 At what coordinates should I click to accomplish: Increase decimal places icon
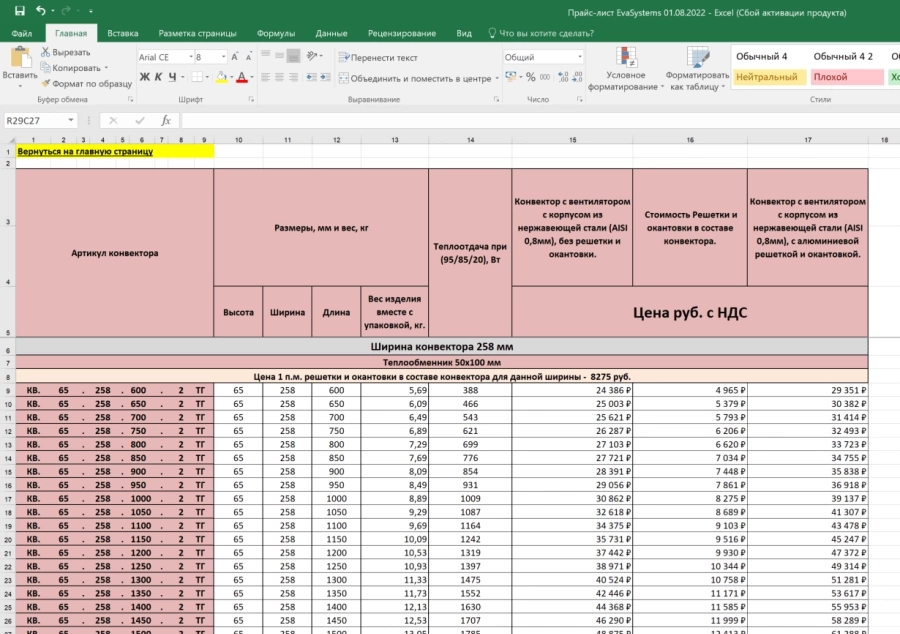563,77
